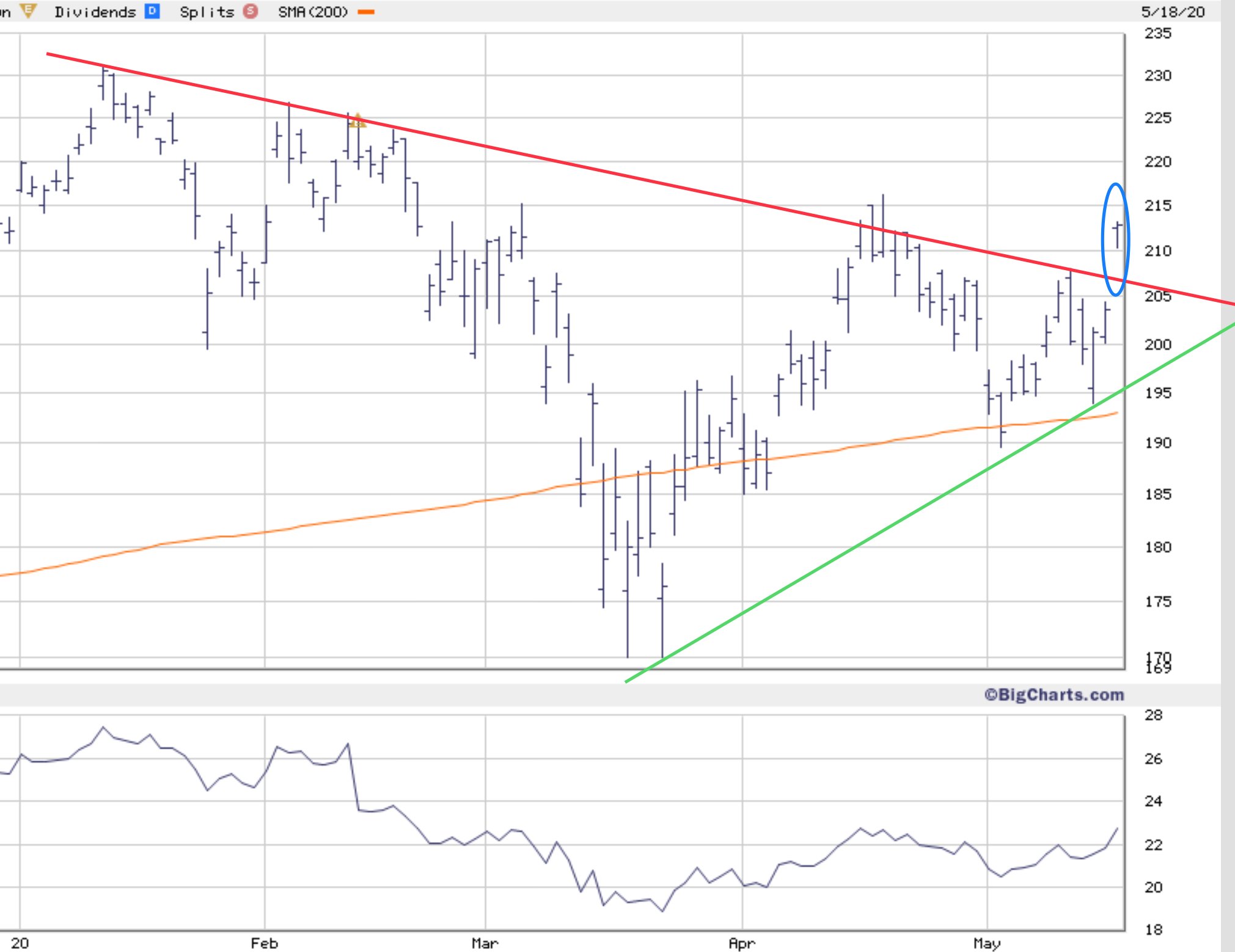Image resolution: width=1235 pixels, height=952 pixels.
Task: Click the 28 value on lower indicator axis
Action: (x=1153, y=715)
